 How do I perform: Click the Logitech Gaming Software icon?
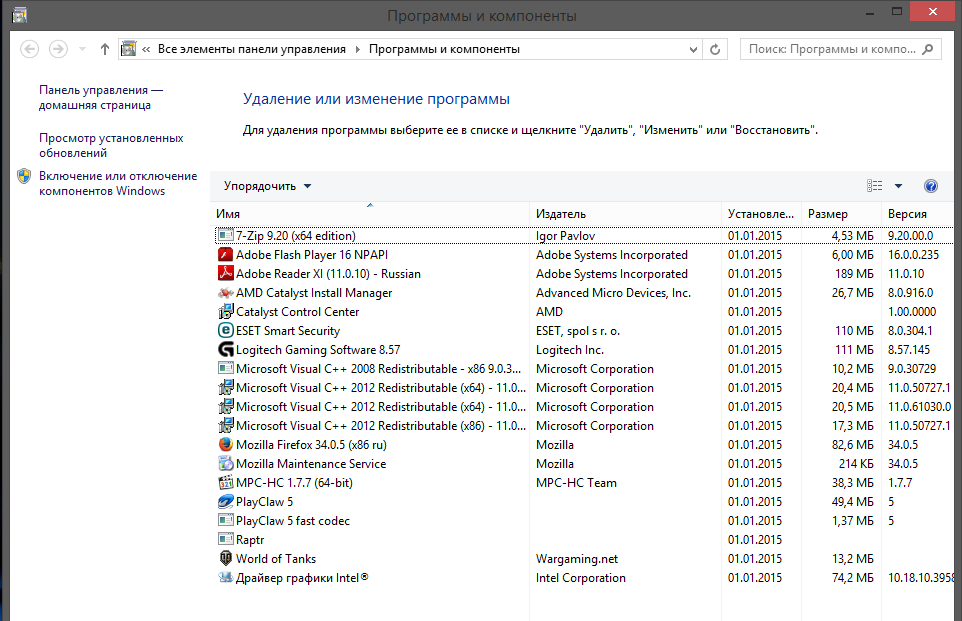click(x=226, y=350)
